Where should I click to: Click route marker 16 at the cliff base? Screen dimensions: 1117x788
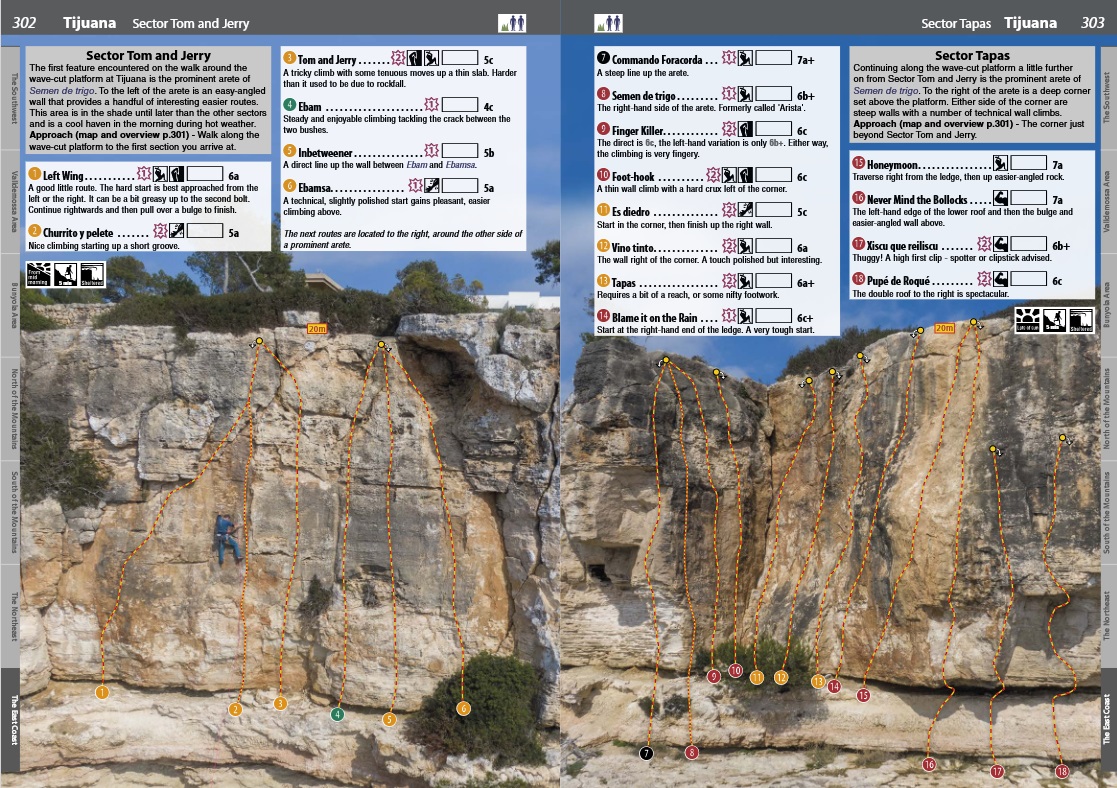(x=929, y=765)
